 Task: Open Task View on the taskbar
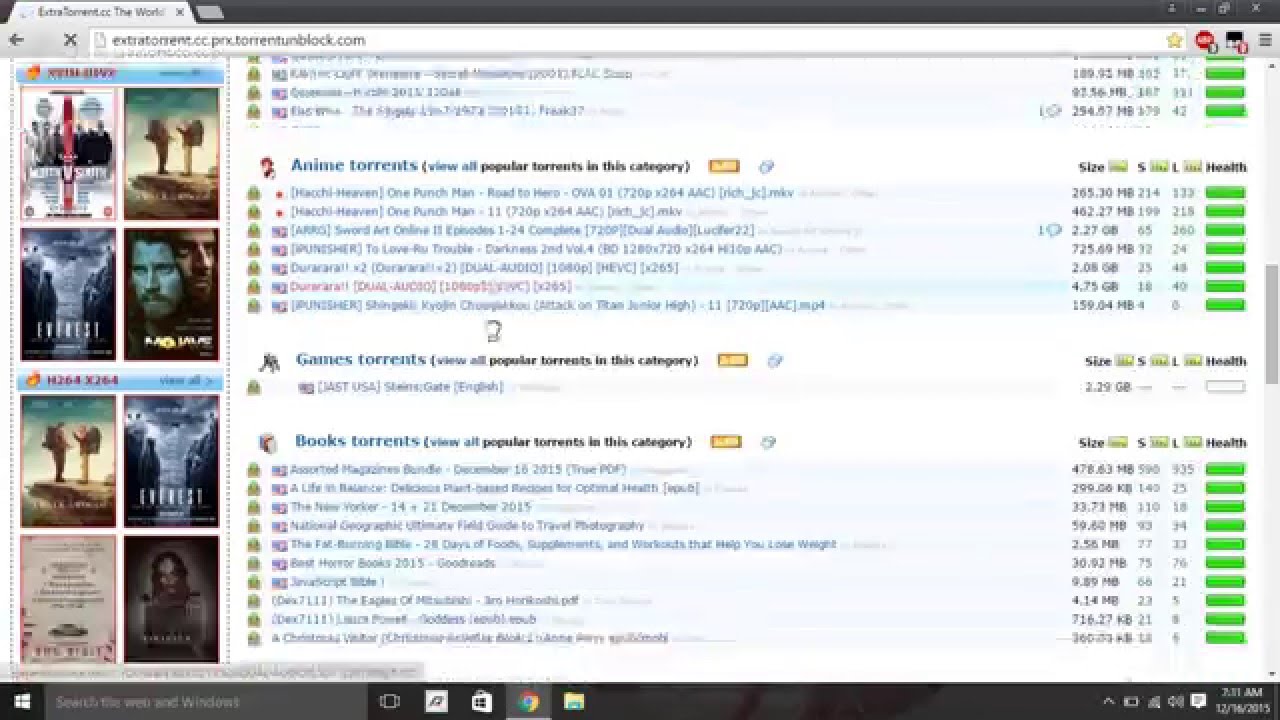coord(390,702)
